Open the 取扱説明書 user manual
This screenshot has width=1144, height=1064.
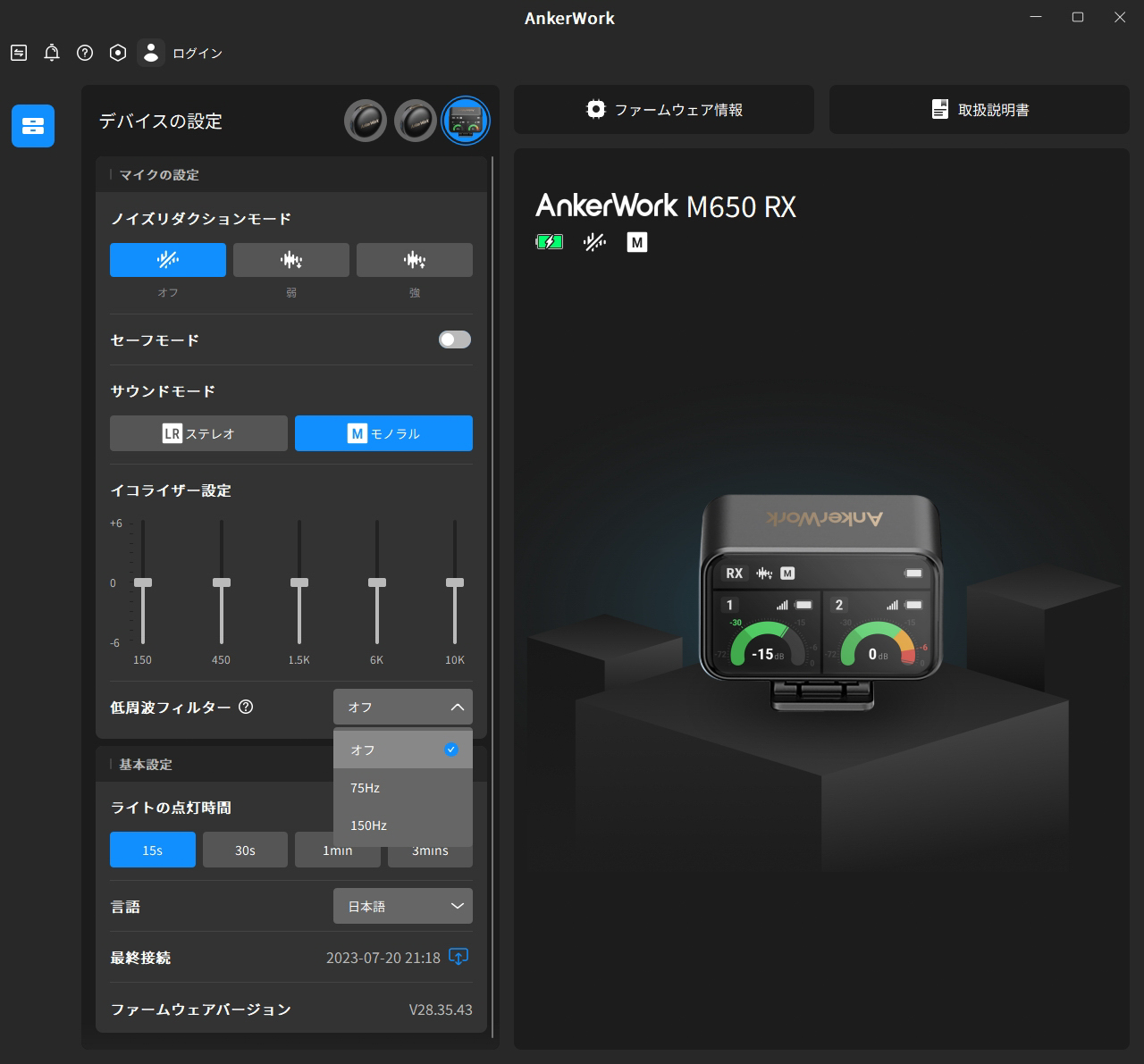980,110
